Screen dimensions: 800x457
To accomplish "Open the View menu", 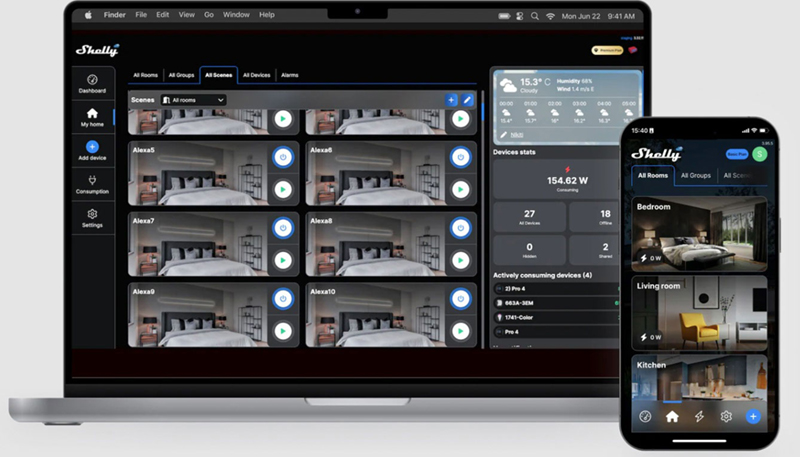I will (187, 15).
